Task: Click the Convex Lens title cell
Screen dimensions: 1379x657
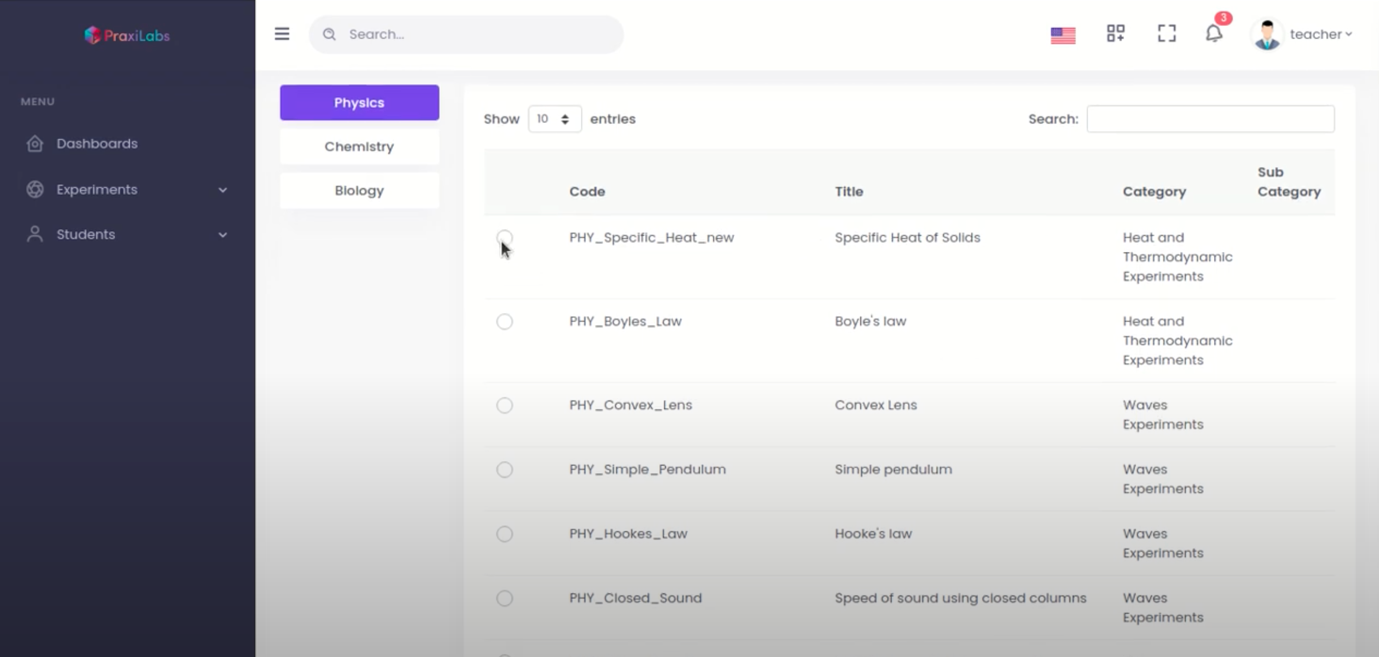Action: click(x=875, y=406)
